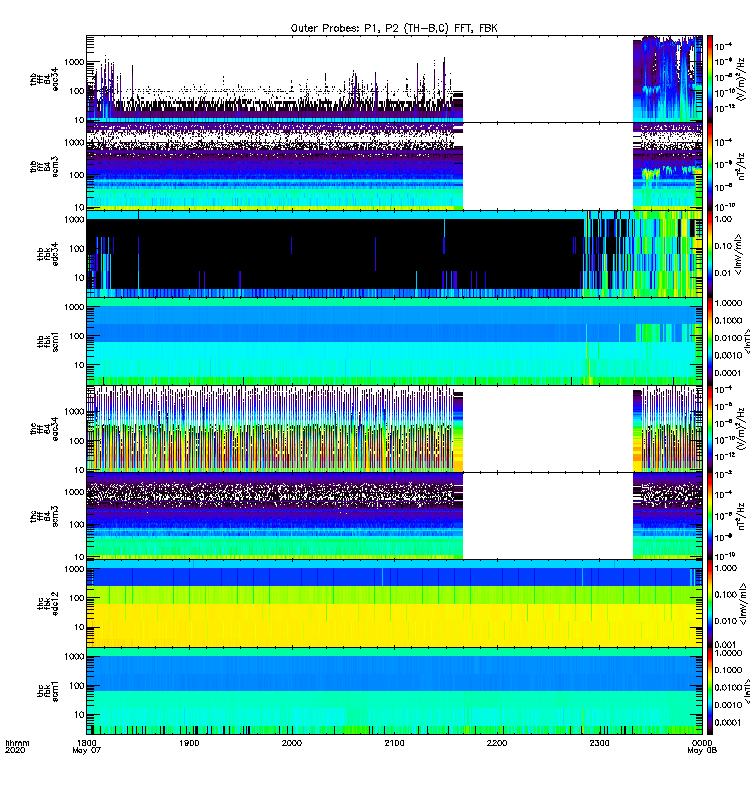Click the color bar of thb fff eac34 panel
750x800 pixels.
point(709,79)
